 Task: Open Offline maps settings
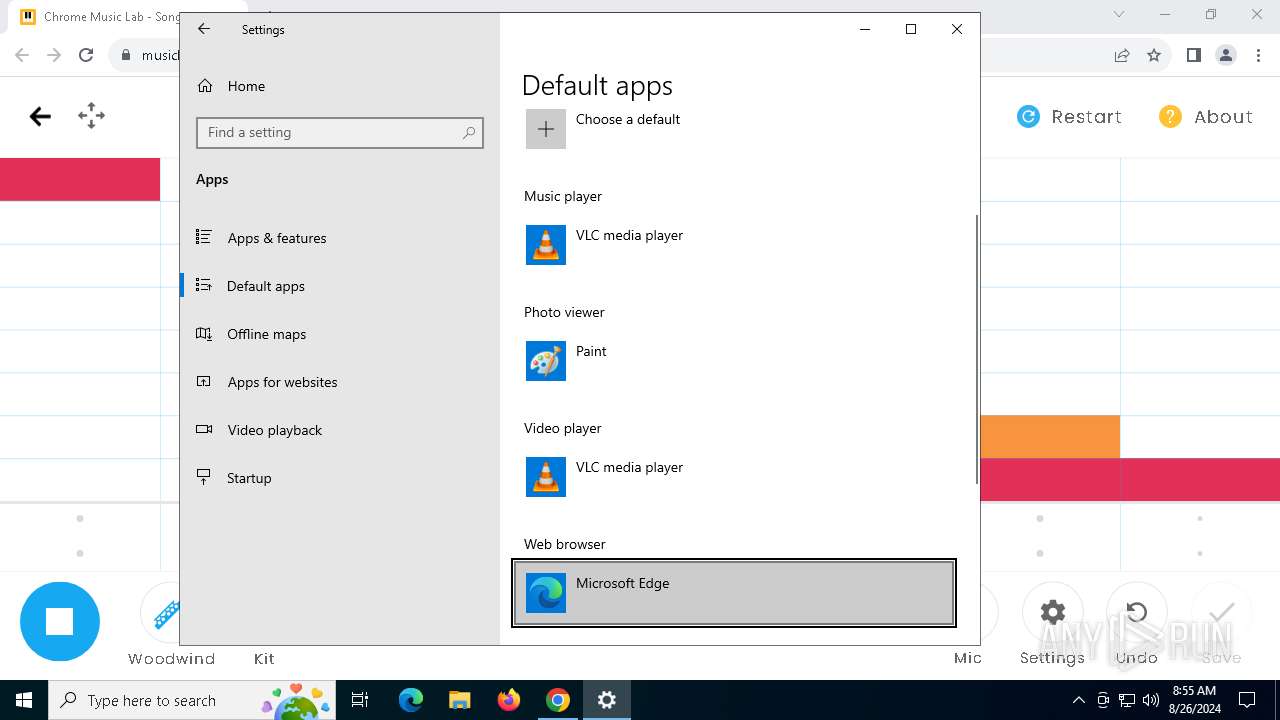340,334
